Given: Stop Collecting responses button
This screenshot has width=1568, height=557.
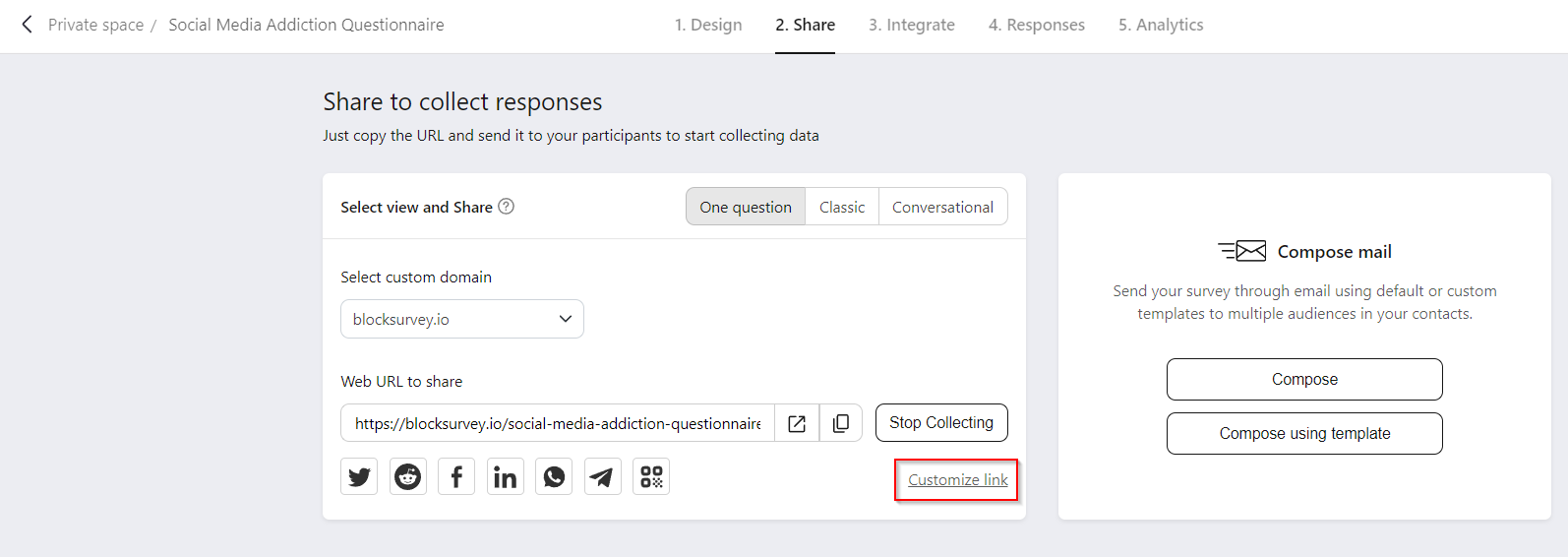Looking at the screenshot, I should [x=941, y=422].
